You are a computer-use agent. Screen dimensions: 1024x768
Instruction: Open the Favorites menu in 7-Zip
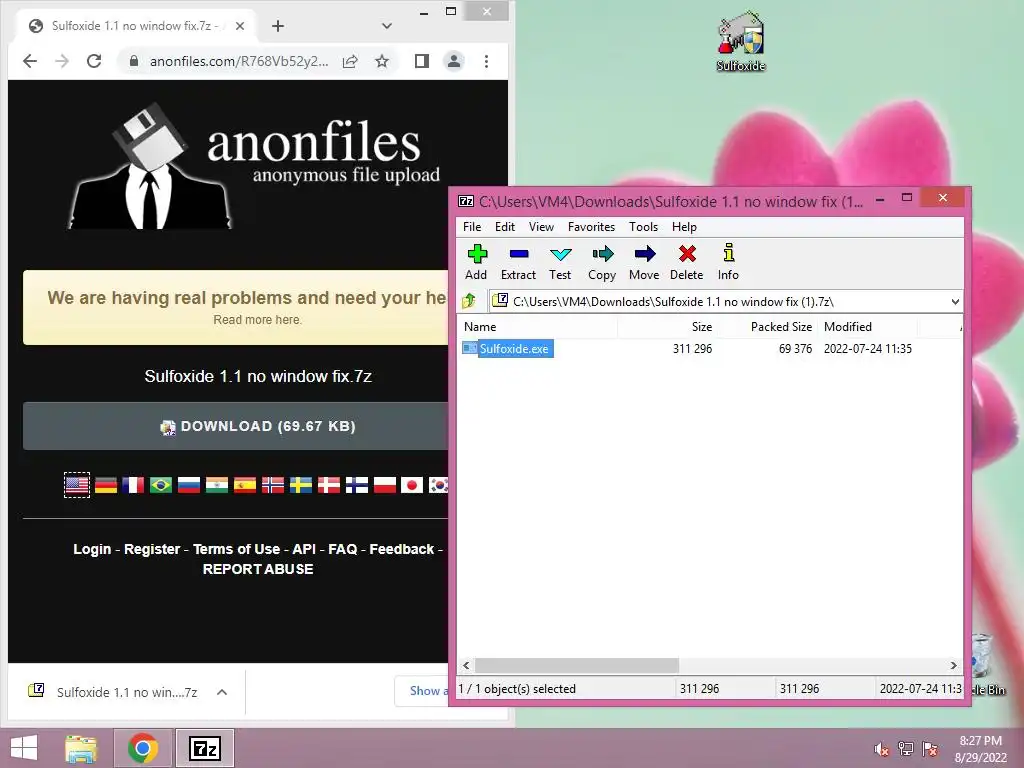pyautogui.click(x=592, y=227)
